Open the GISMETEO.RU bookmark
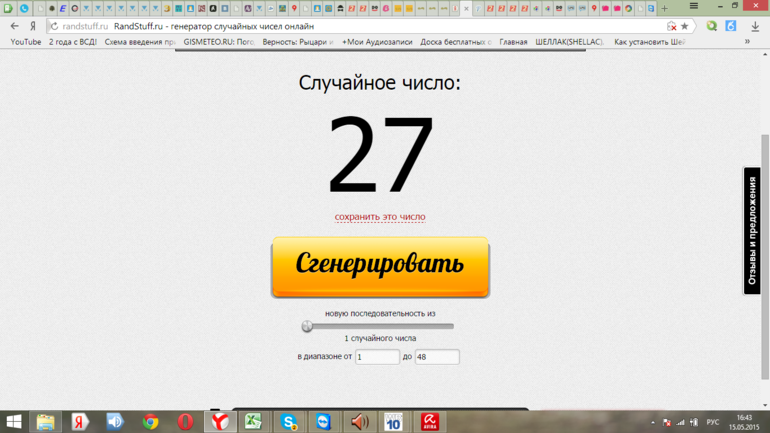Screen dimensions: 770x433 point(219,42)
